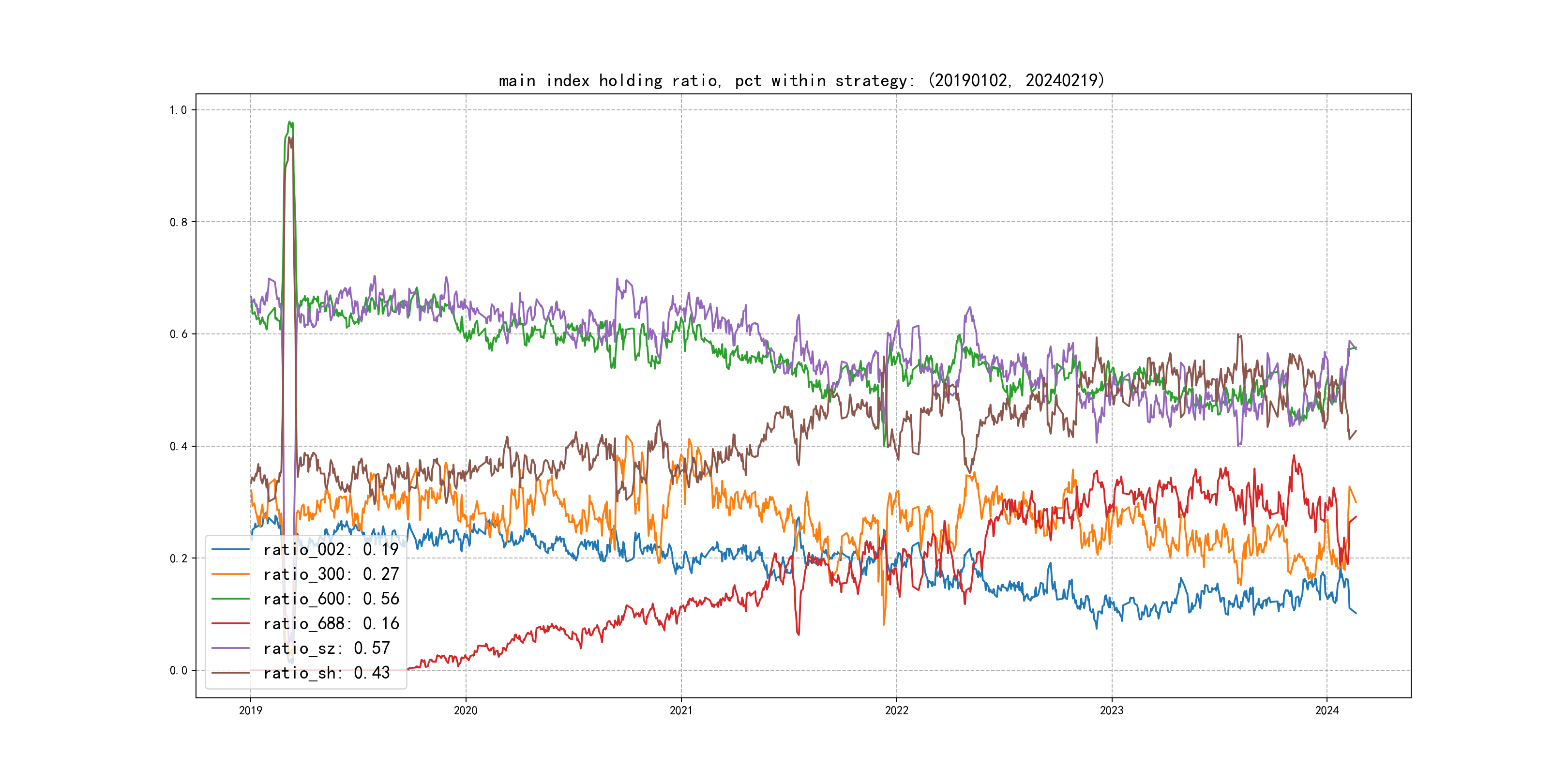Select the ratio_sz legend entry
The height and width of the screenshot is (784, 1568).
[x=326, y=648]
